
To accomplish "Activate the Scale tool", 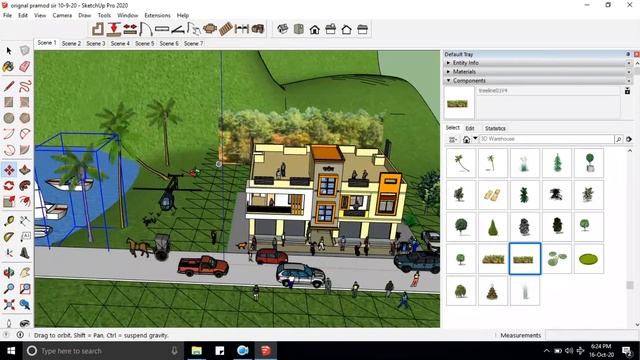I will click(9, 201).
